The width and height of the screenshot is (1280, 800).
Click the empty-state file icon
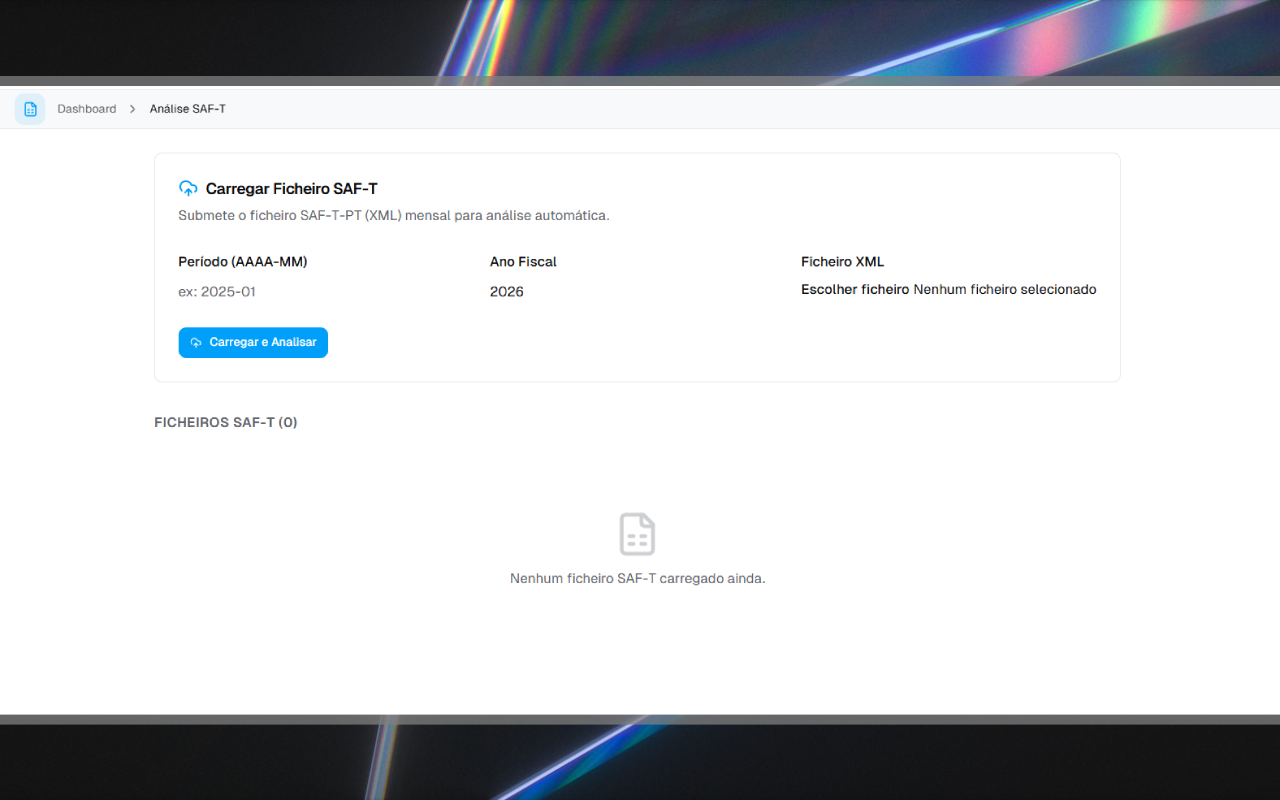(x=637, y=534)
